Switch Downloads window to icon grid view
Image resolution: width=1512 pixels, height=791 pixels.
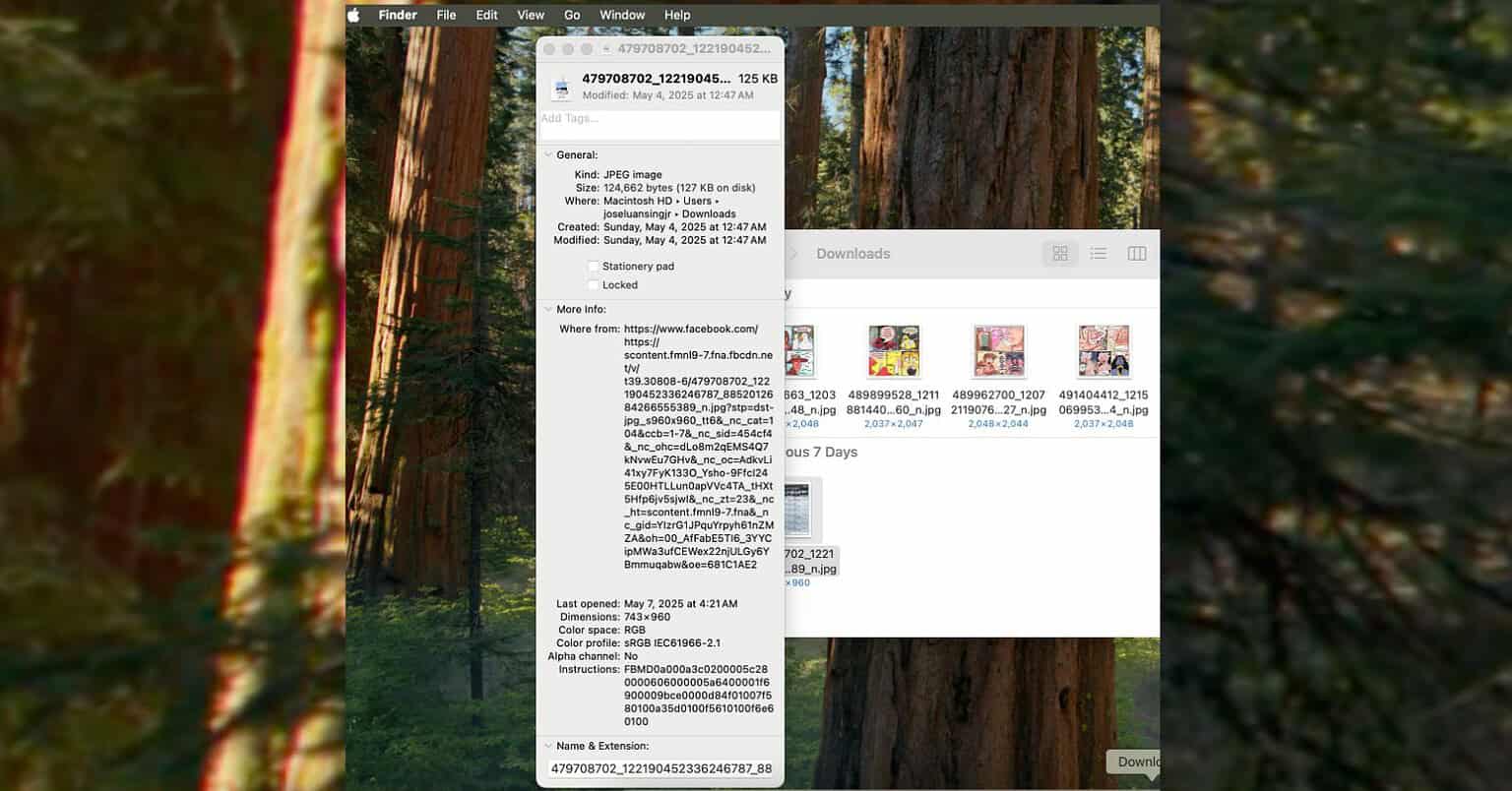click(1060, 253)
